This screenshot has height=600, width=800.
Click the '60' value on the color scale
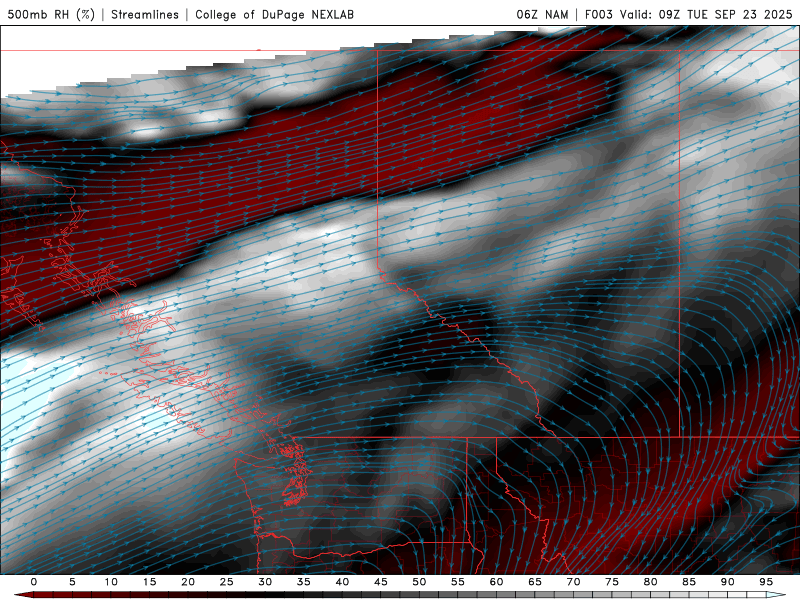click(496, 582)
